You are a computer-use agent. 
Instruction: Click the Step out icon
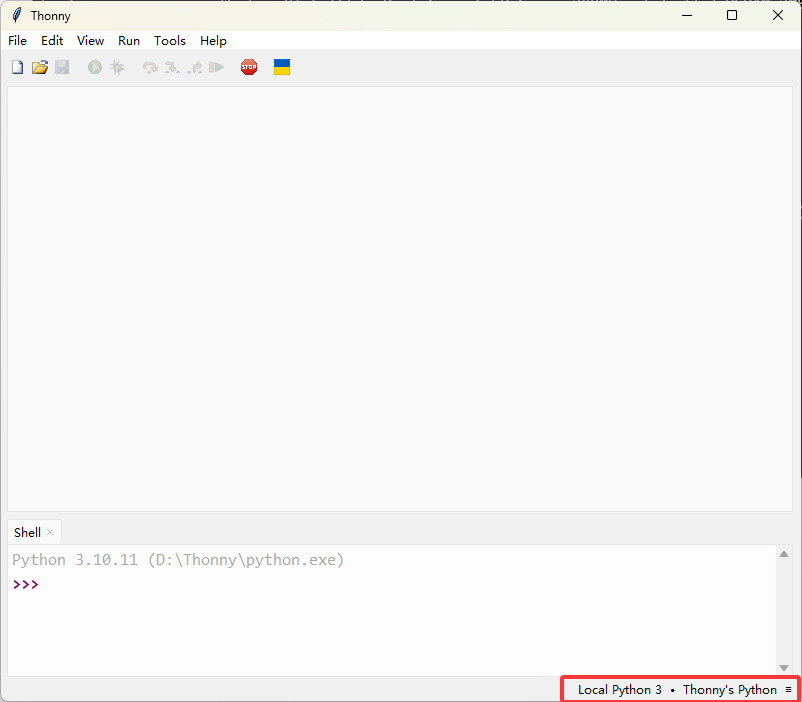(194, 67)
